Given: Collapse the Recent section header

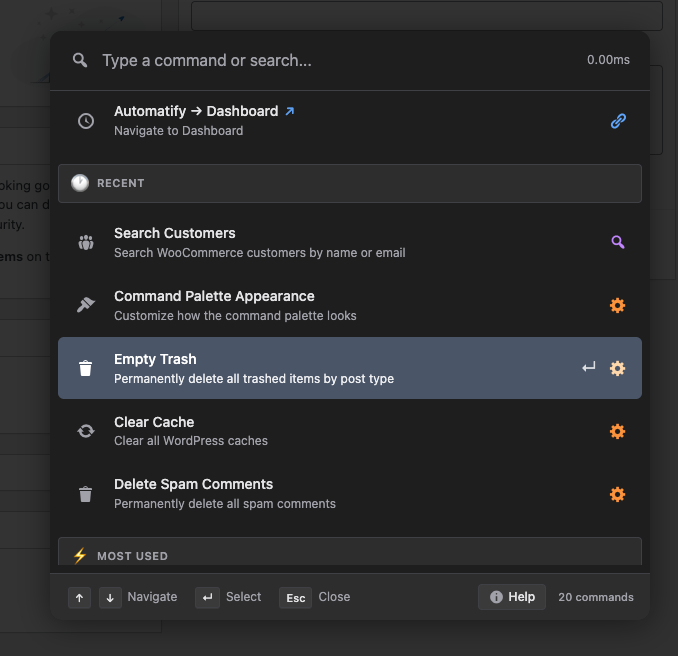Looking at the screenshot, I should point(349,183).
